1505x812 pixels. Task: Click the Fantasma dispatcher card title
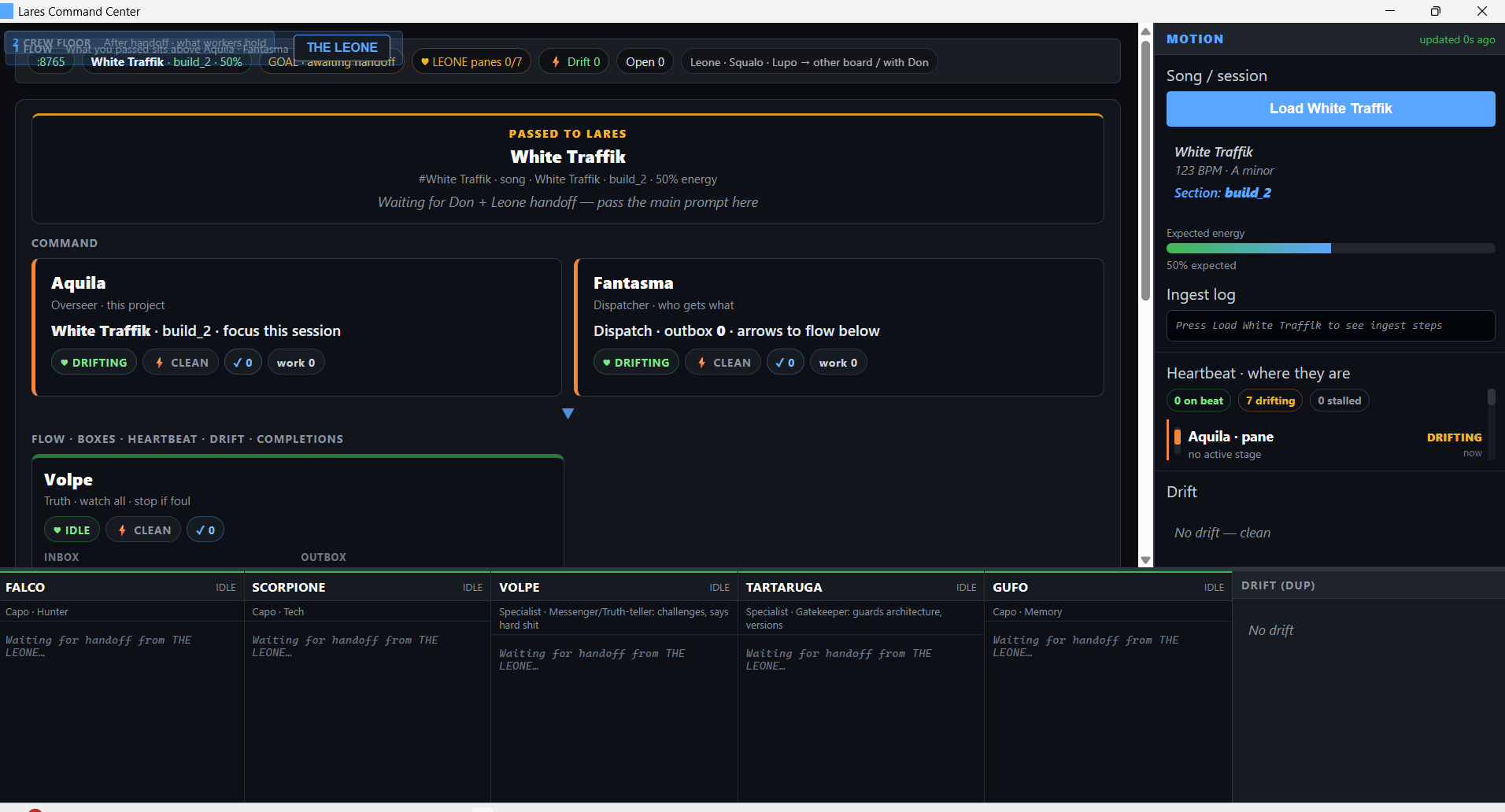pos(634,283)
